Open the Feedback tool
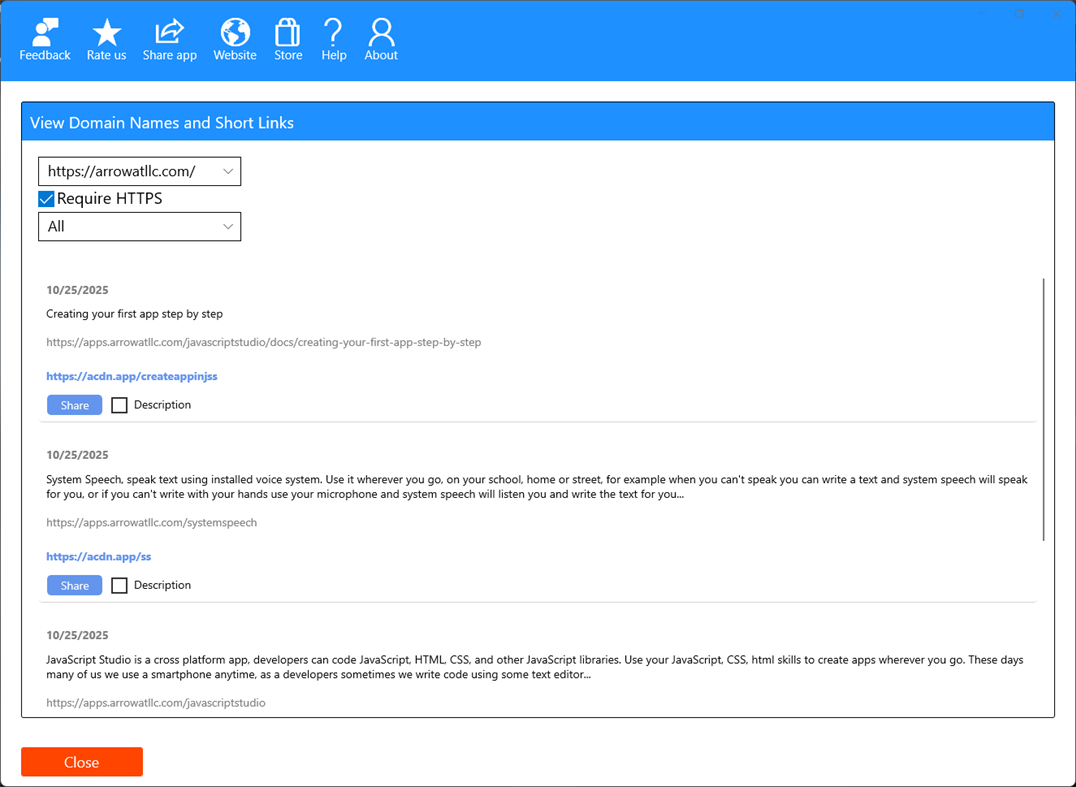The height and width of the screenshot is (787, 1076). [44, 37]
